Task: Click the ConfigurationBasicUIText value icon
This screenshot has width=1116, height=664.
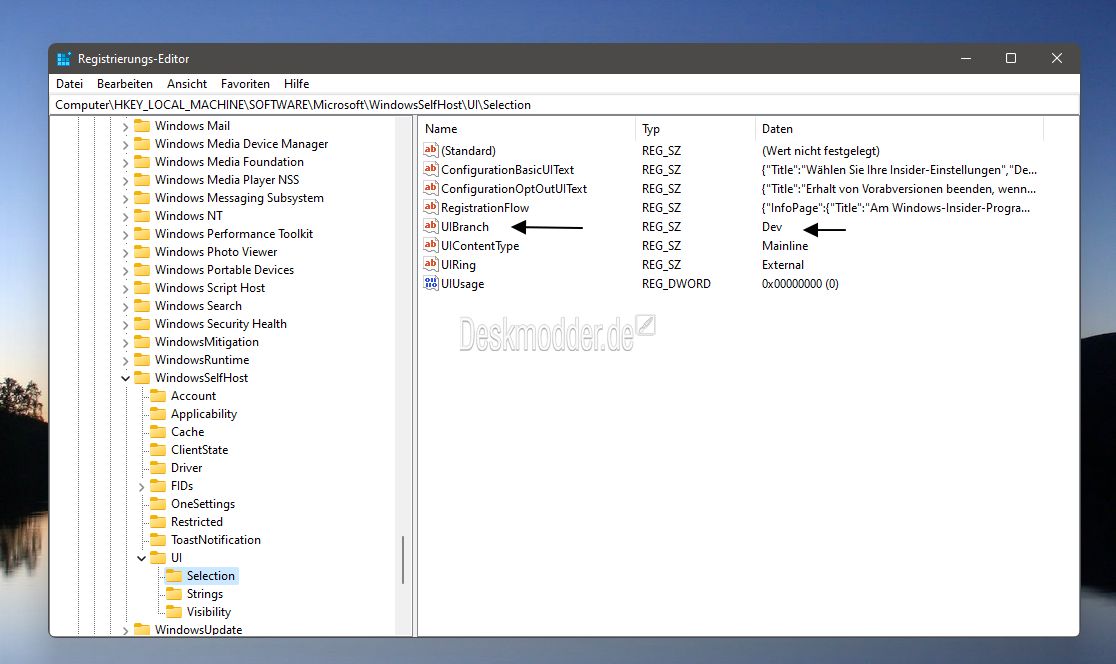Action: pyautogui.click(x=431, y=169)
